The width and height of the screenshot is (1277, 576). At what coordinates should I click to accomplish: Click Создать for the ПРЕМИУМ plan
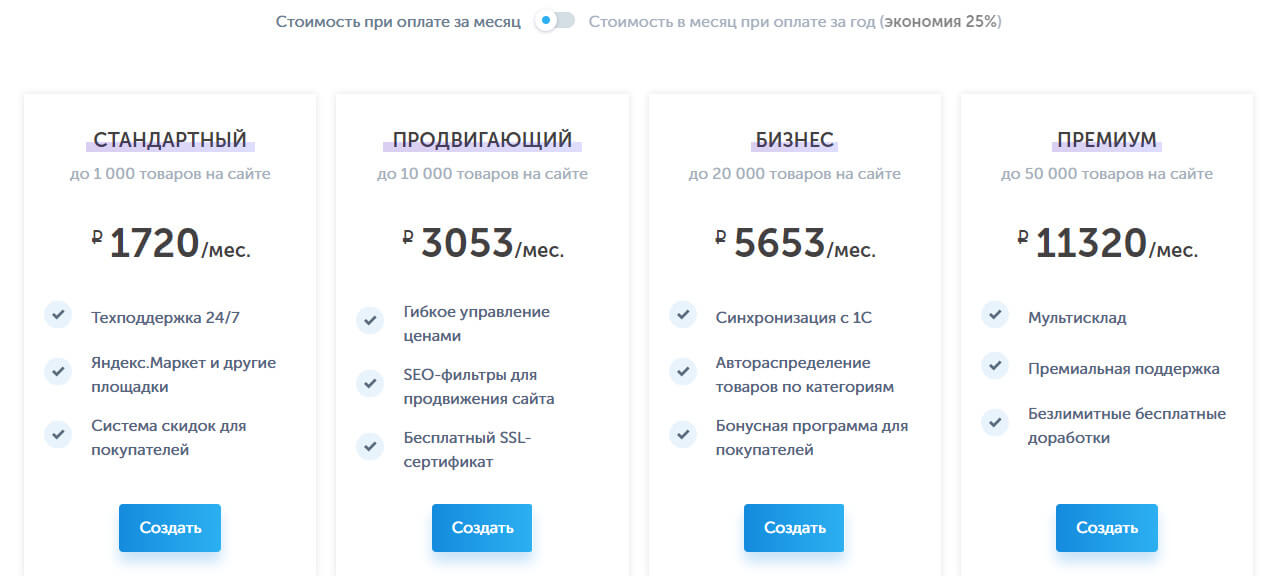click(x=1106, y=527)
